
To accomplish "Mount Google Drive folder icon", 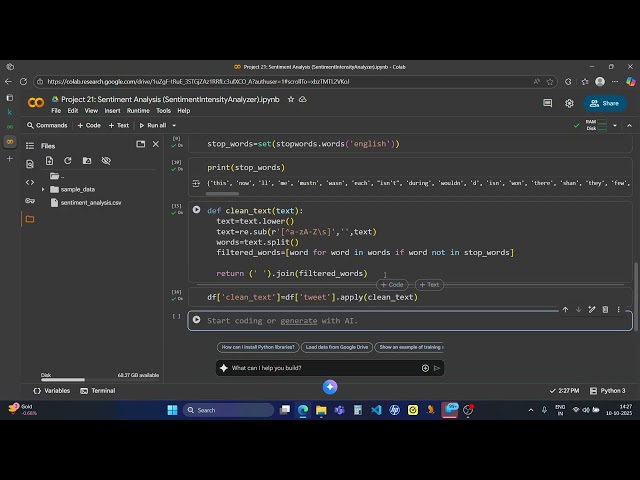I will tap(87, 161).
